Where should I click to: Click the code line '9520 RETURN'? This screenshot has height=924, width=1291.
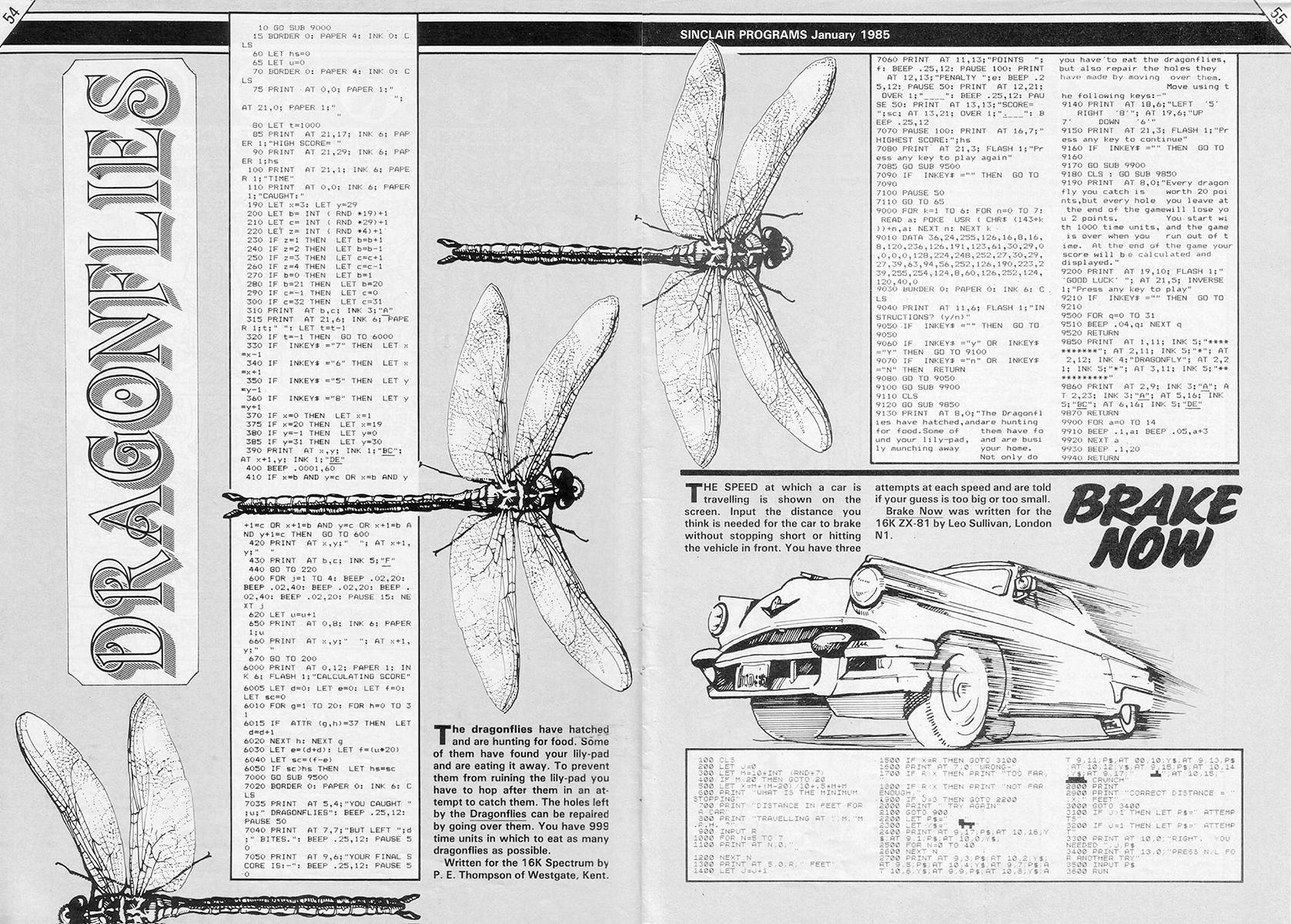(x=1092, y=333)
